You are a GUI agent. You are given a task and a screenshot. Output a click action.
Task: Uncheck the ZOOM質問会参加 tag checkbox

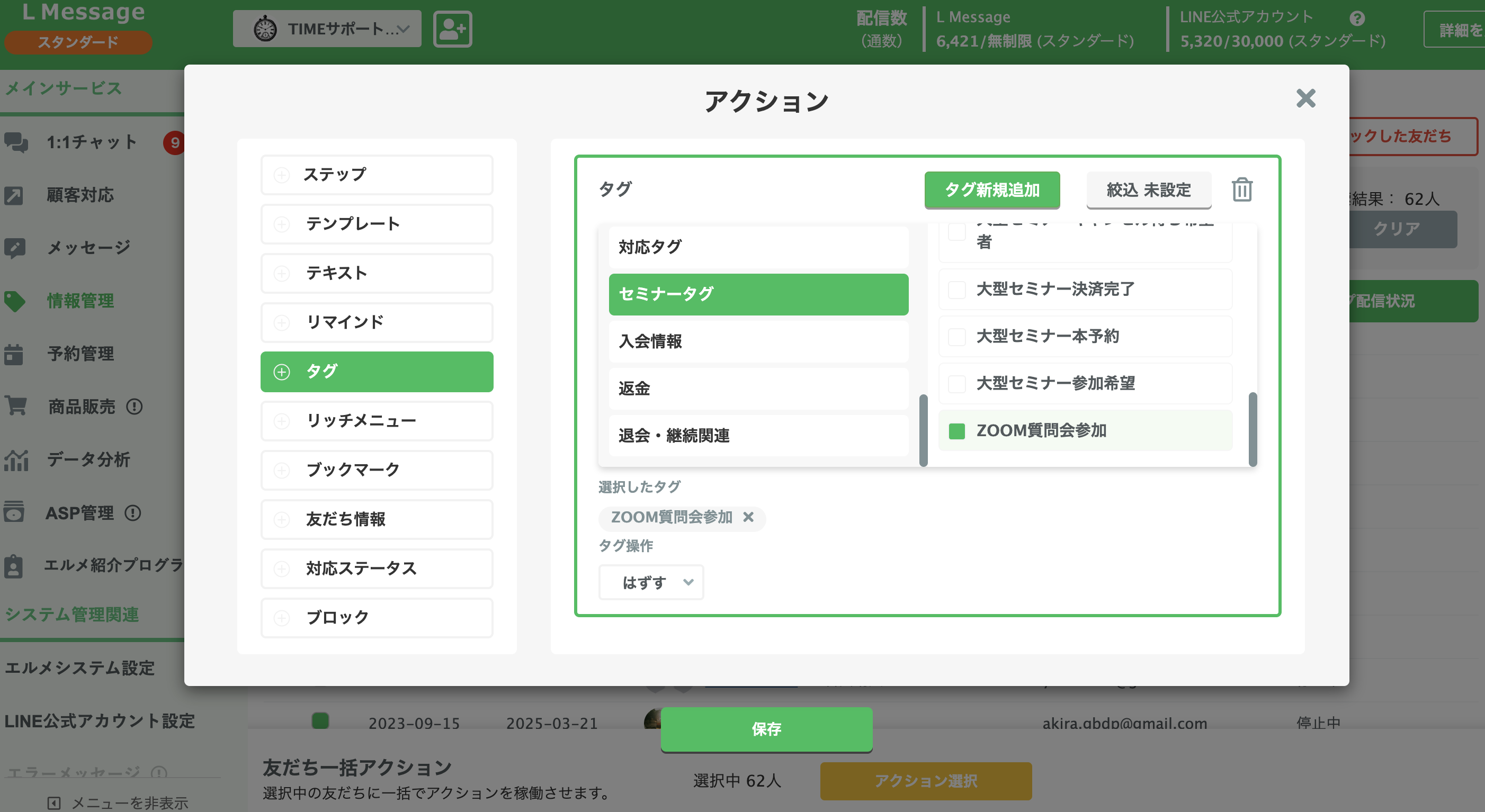click(x=957, y=430)
